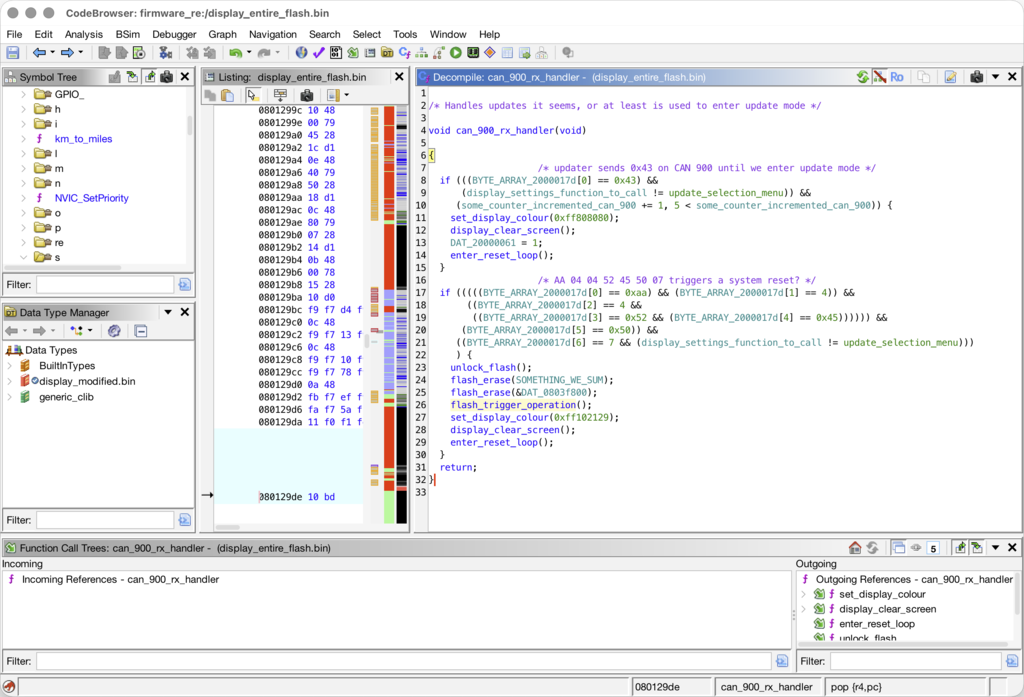Snapshot the Decompile panel with camera
1024x697 pixels.
point(976,77)
